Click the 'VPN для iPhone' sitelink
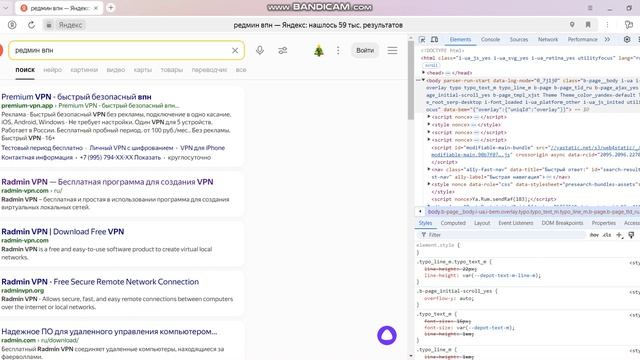640x360 pixels. [x=202, y=148]
